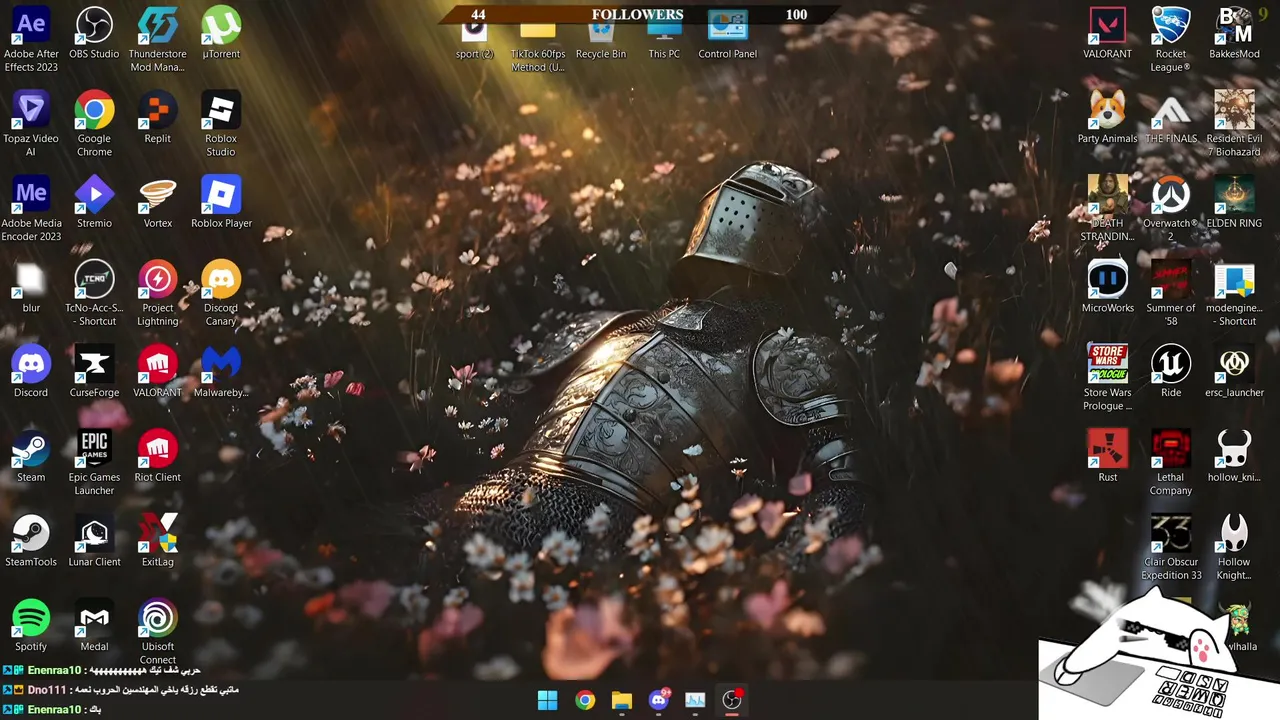
Task: Open the Adobe After Effects 2023 shortcut
Action: (31, 24)
